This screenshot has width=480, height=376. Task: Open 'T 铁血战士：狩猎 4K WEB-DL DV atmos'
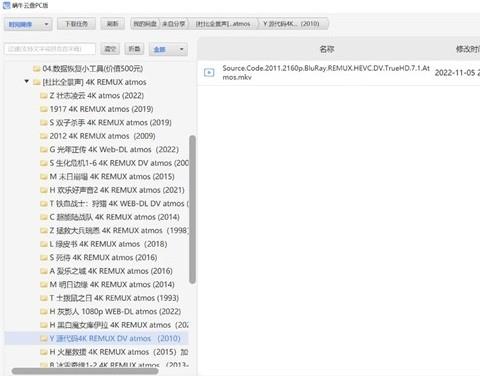(x=119, y=203)
